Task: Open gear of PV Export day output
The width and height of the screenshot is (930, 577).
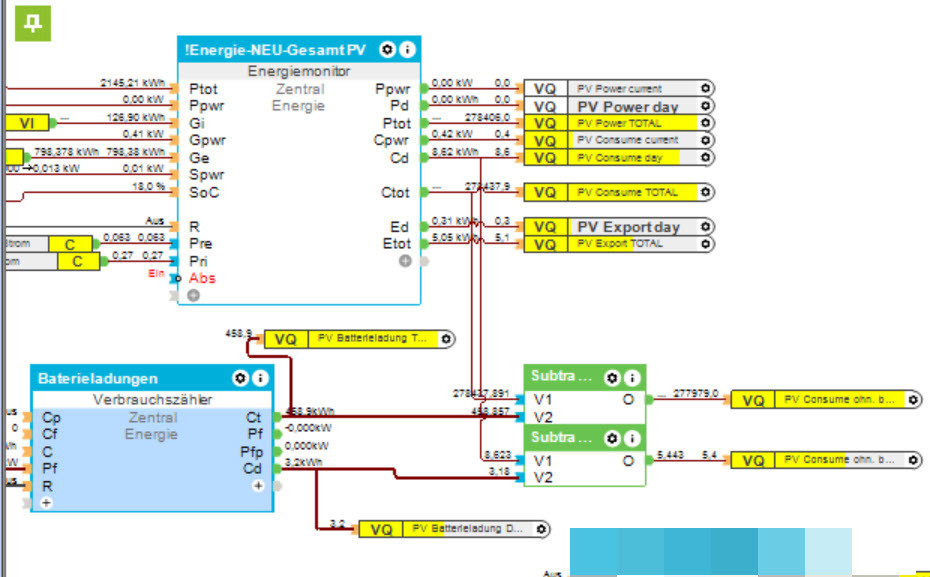Action: tap(705, 227)
